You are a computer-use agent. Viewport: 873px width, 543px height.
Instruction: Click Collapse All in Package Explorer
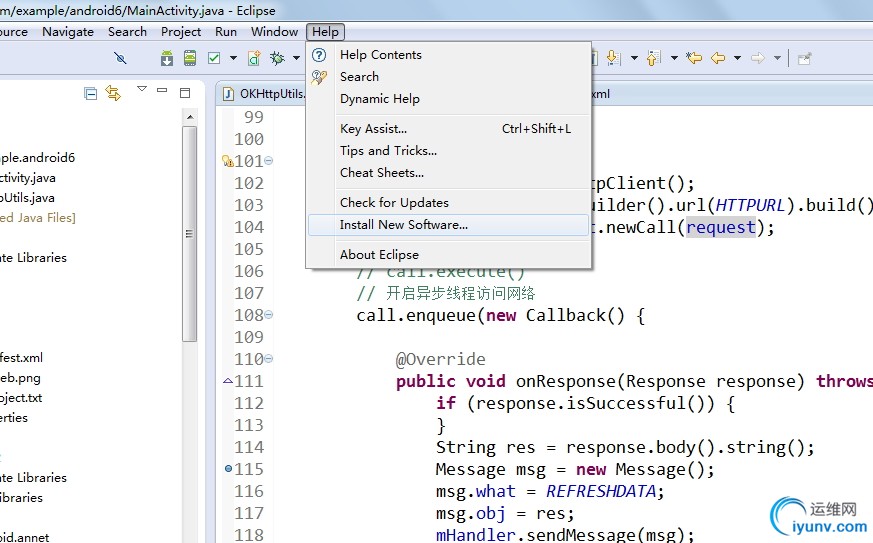(x=90, y=94)
